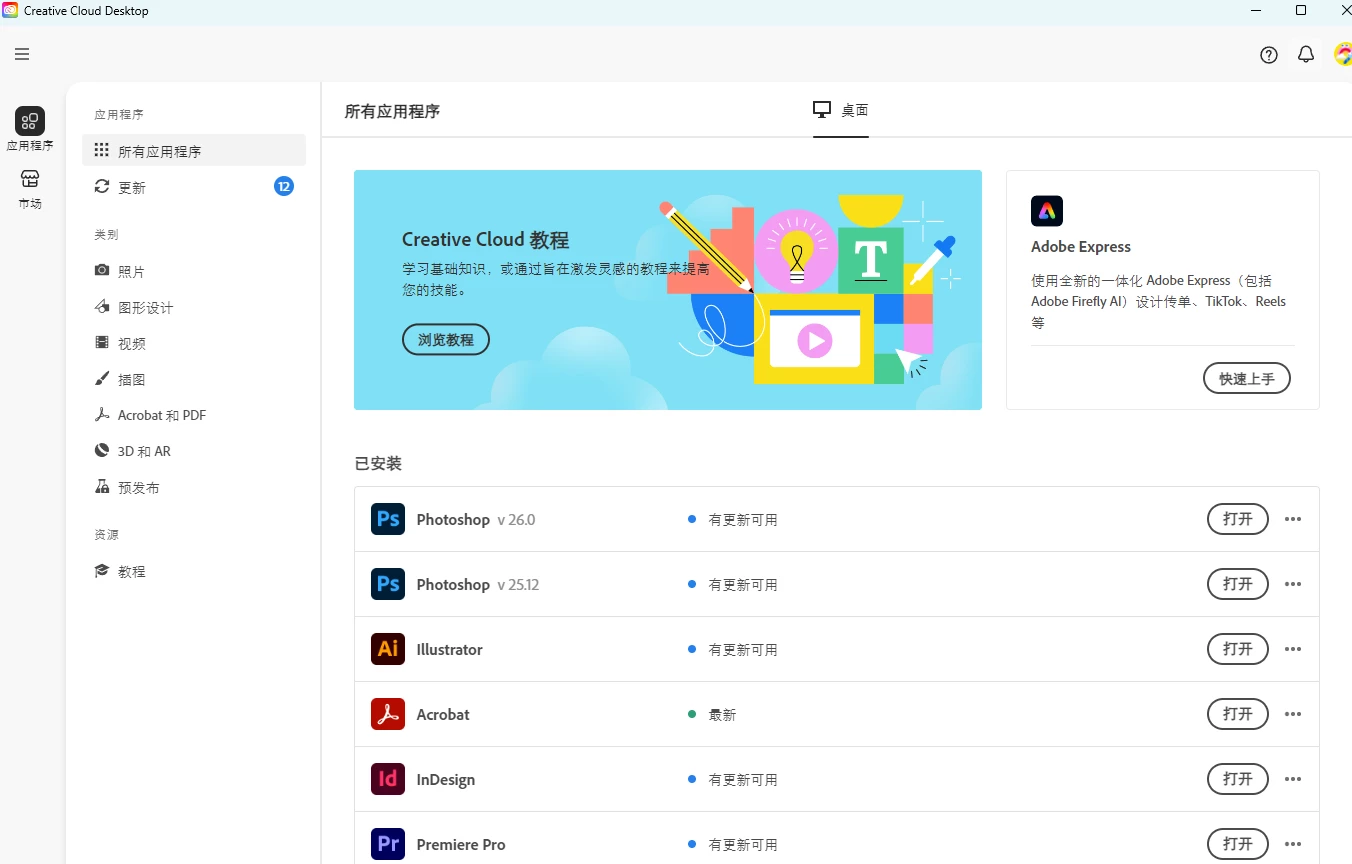Click the Premiere Pro app name
Screen dimensions: 1352x864
(461, 844)
